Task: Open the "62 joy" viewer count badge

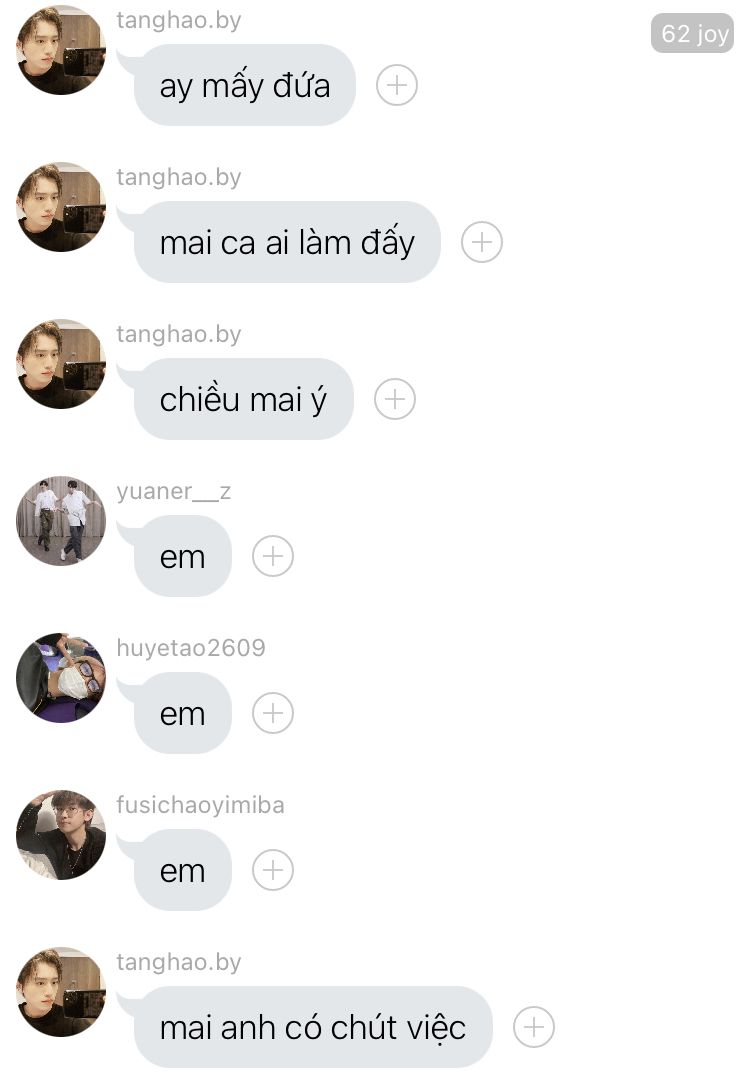Action: click(692, 33)
